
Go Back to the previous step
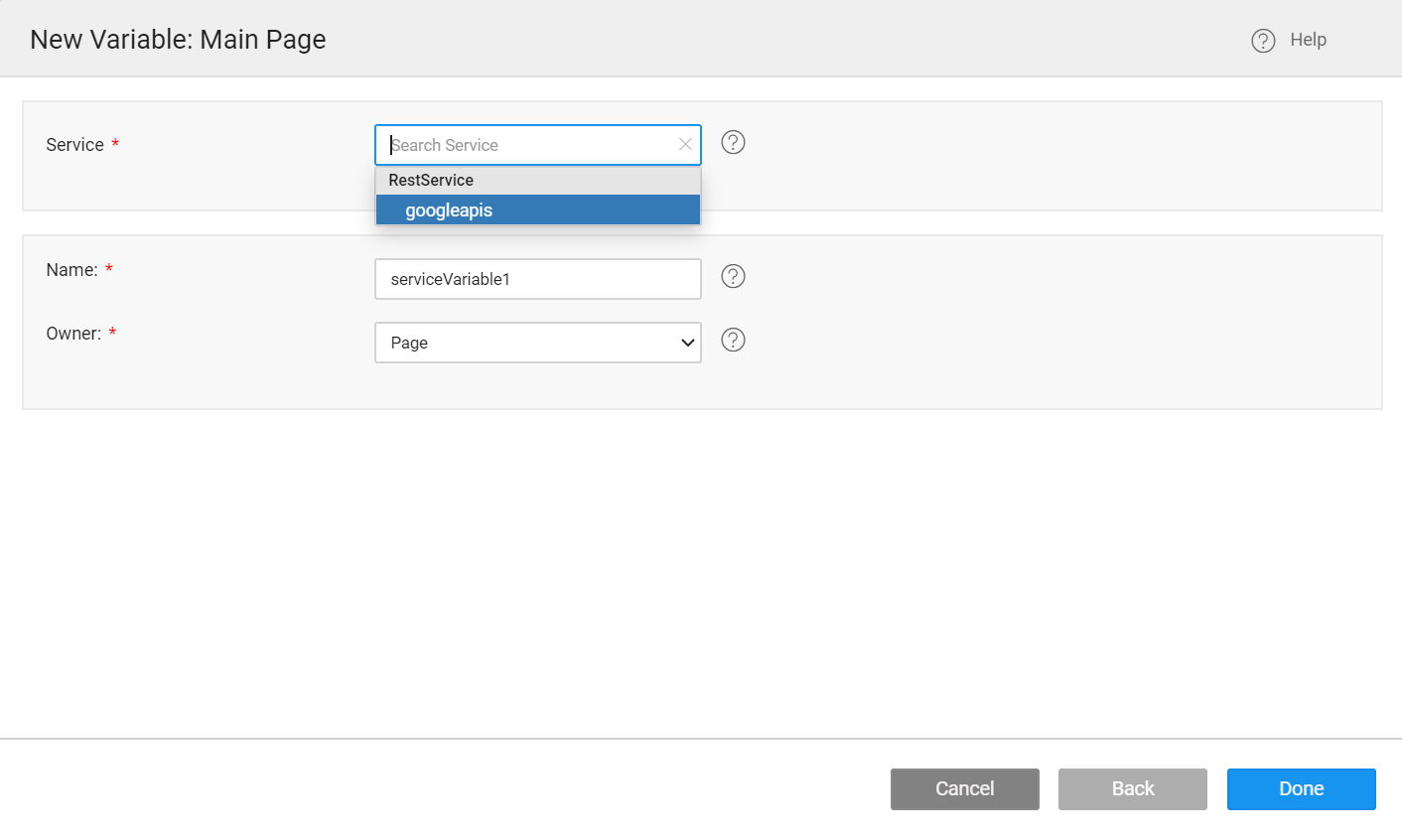[1132, 788]
